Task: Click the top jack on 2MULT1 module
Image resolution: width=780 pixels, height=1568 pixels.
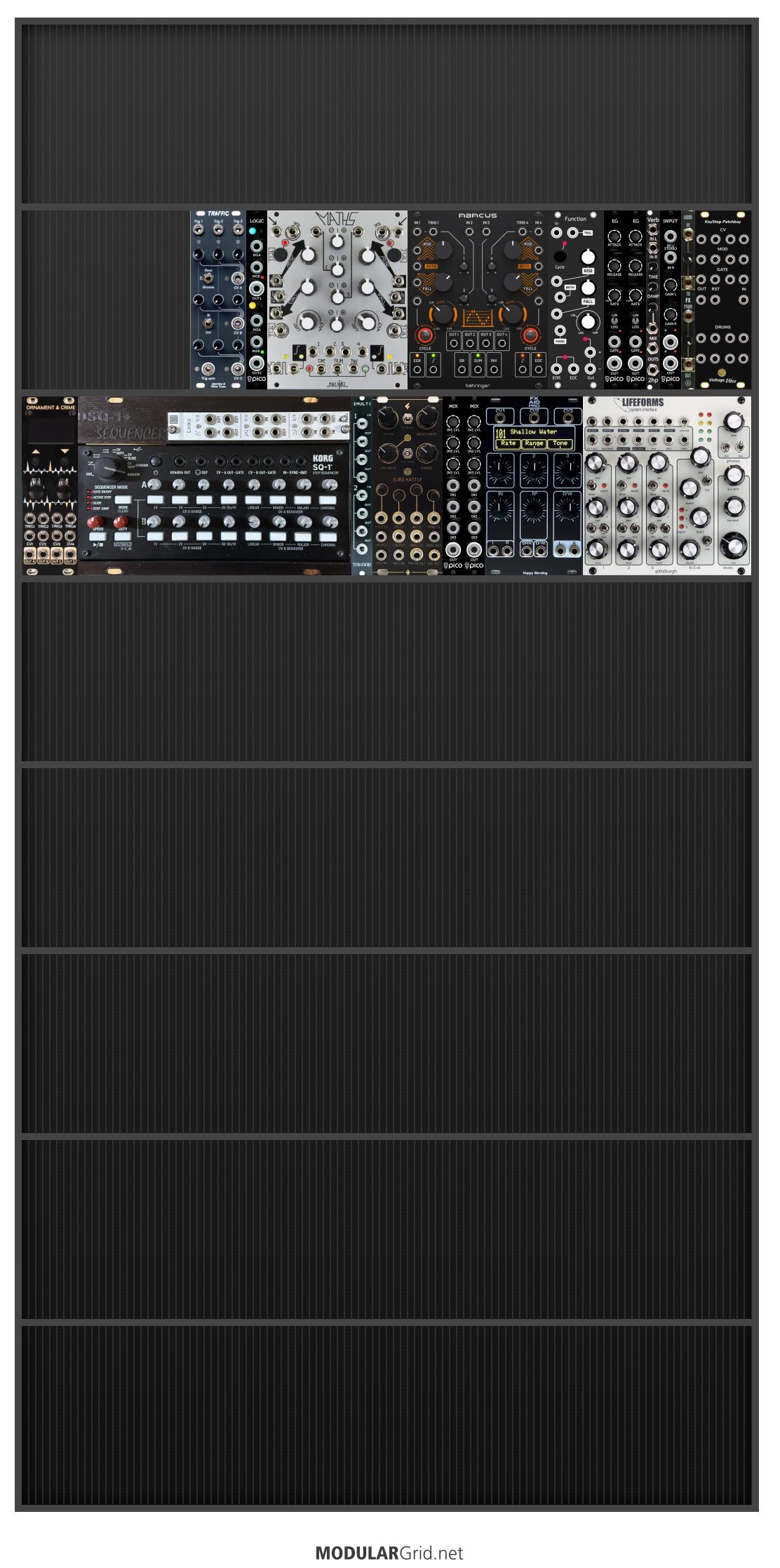Action: pyautogui.click(x=362, y=424)
